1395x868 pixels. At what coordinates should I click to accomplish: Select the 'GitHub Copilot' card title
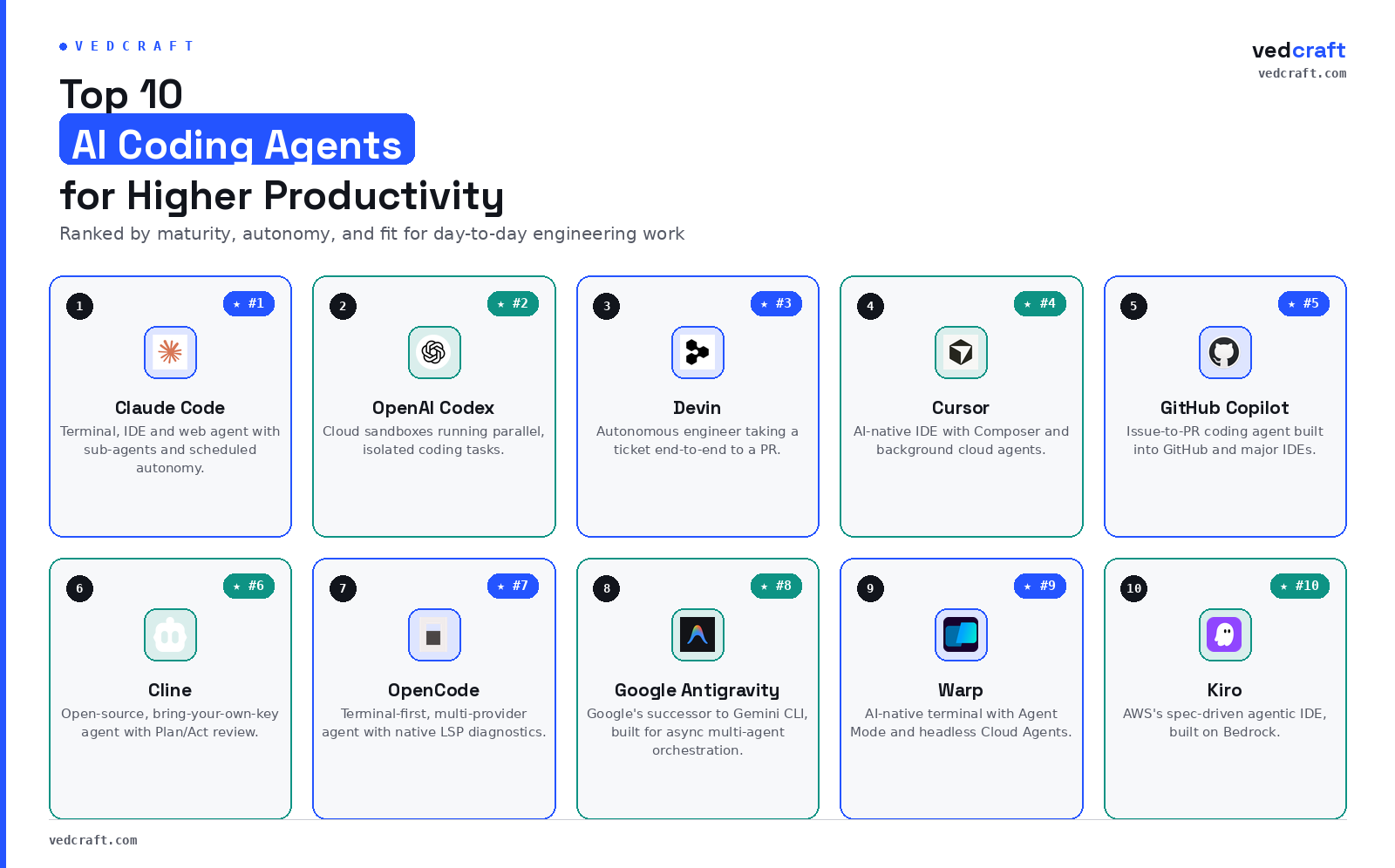pyautogui.click(x=1225, y=408)
